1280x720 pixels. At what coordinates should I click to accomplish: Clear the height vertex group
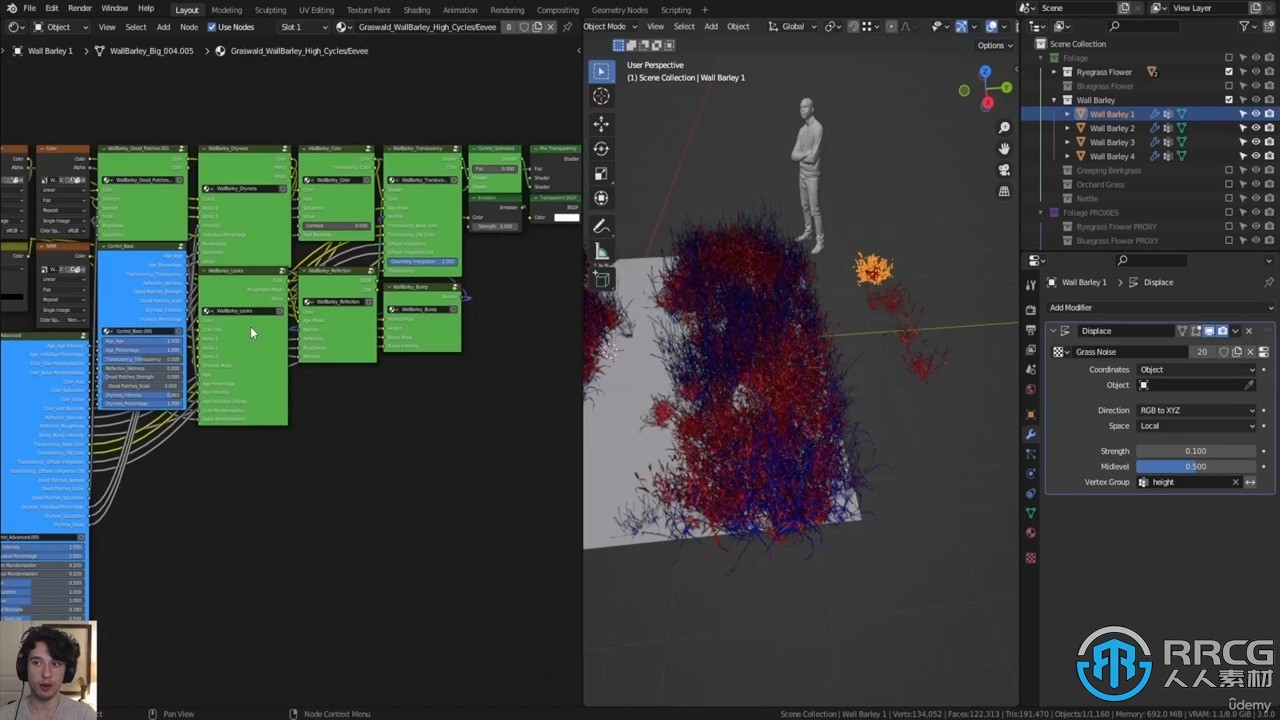click(1235, 482)
